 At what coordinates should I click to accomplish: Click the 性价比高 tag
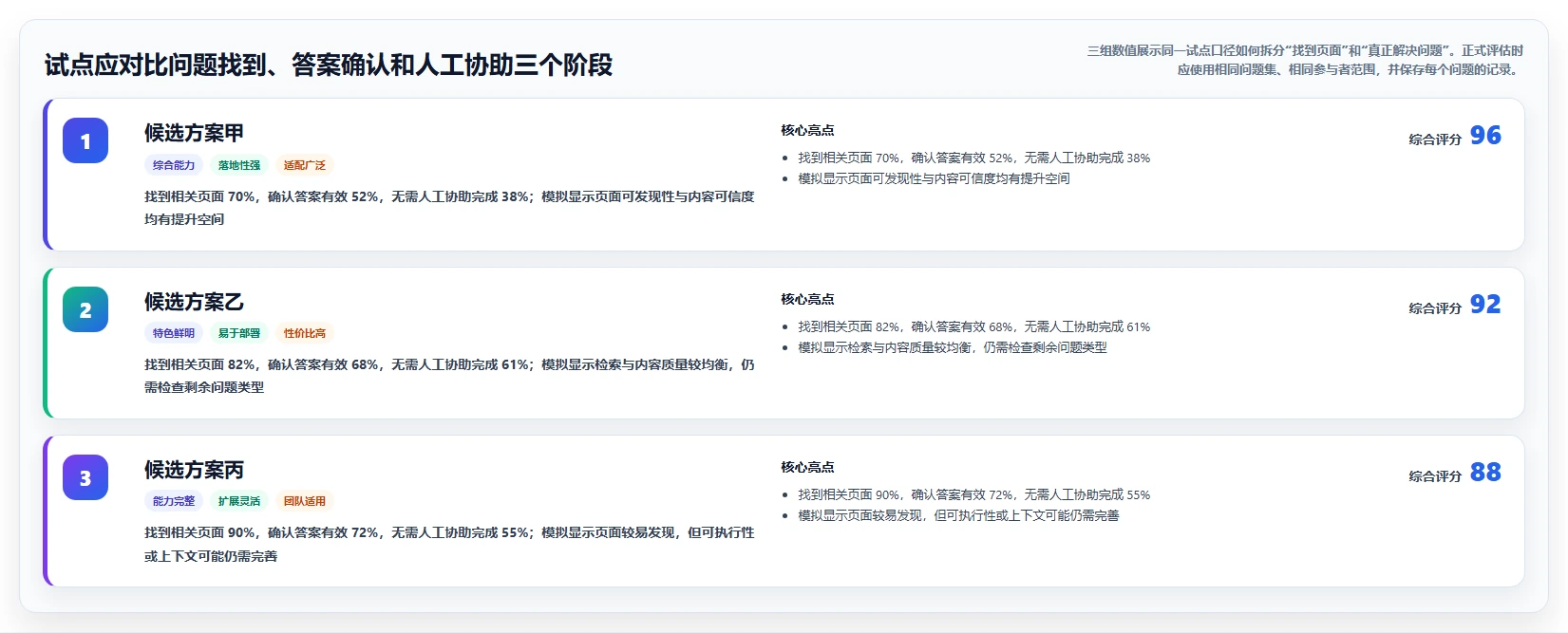point(305,333)
